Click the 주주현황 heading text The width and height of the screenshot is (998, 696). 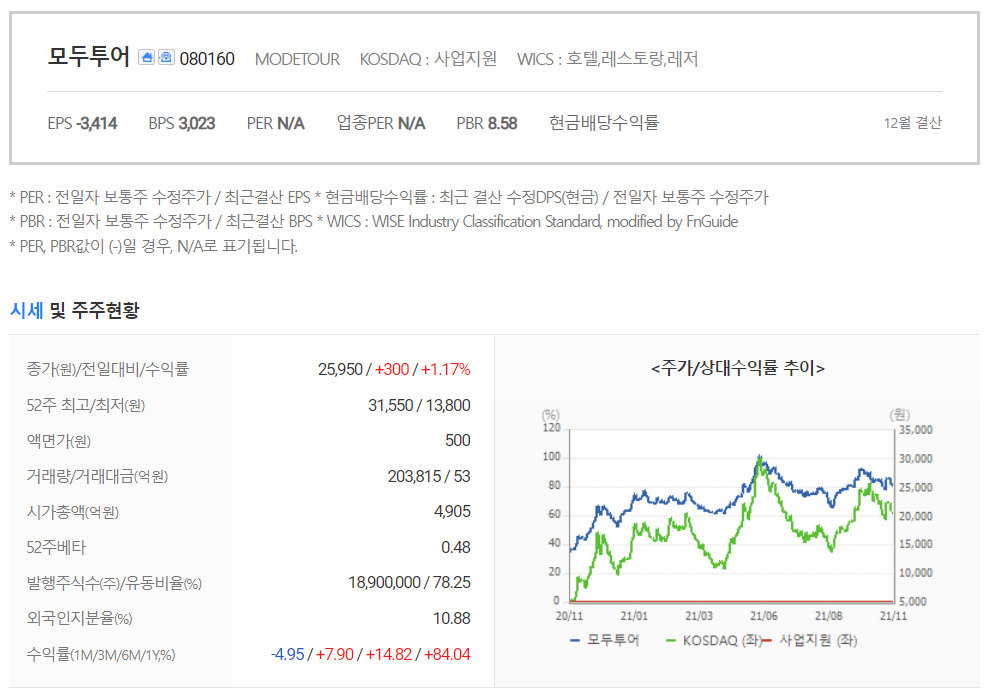[105, 310]
